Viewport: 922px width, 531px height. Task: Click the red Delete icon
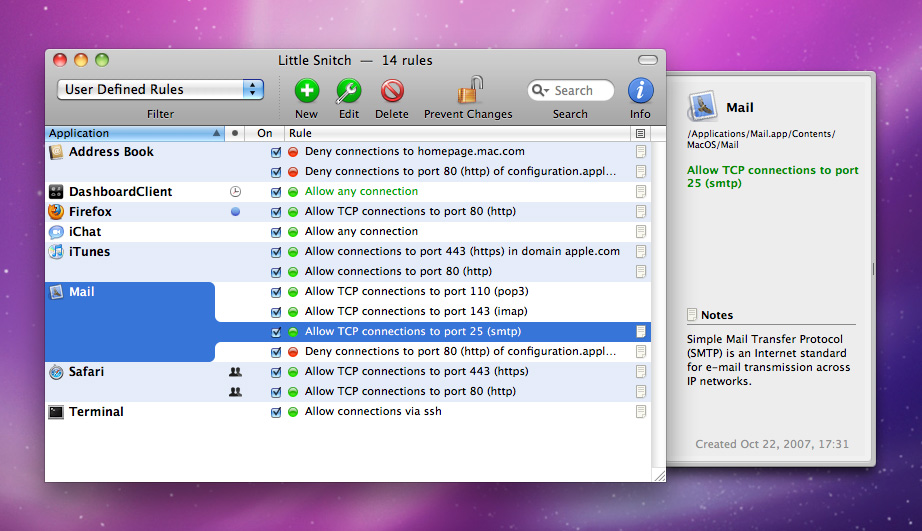[392, 91]
